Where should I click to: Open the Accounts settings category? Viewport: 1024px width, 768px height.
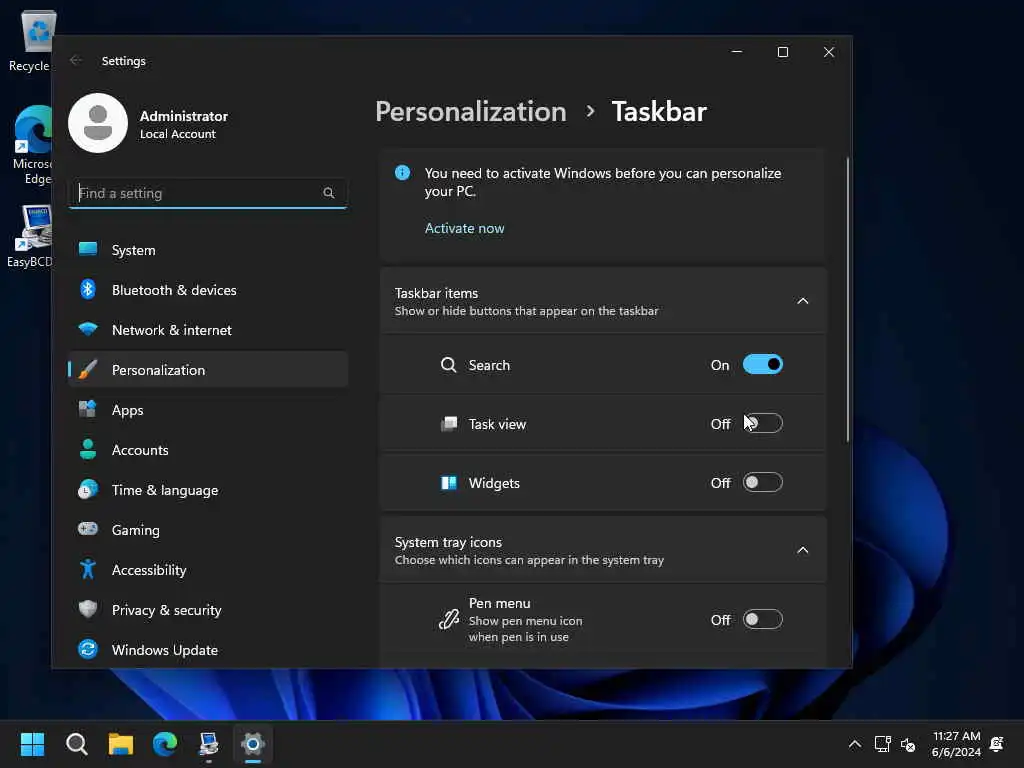(x=208, y=450)
